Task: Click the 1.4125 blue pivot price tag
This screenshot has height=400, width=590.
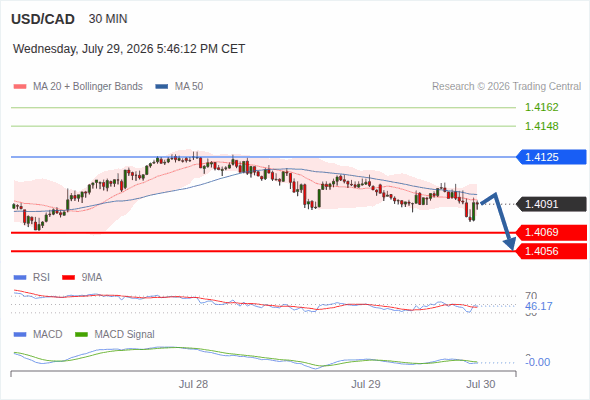Action: [x=551, y=157]
